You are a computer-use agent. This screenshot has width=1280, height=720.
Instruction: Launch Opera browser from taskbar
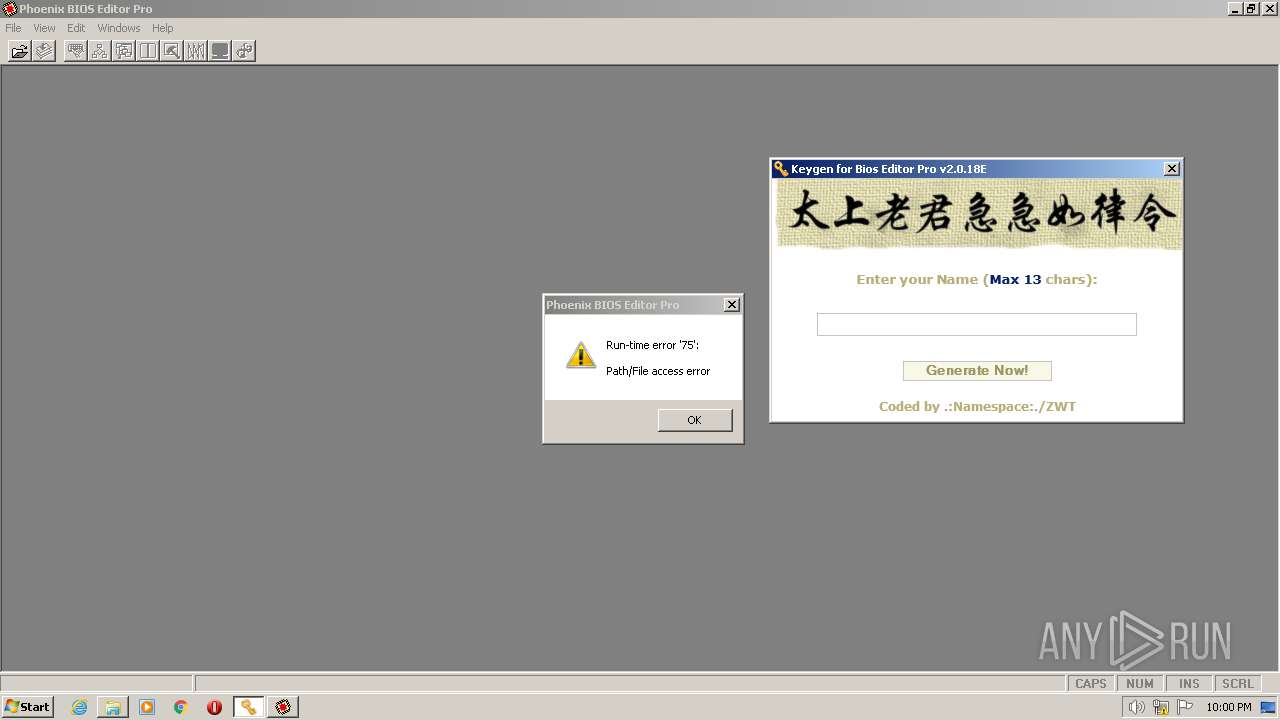pos(214,707)
